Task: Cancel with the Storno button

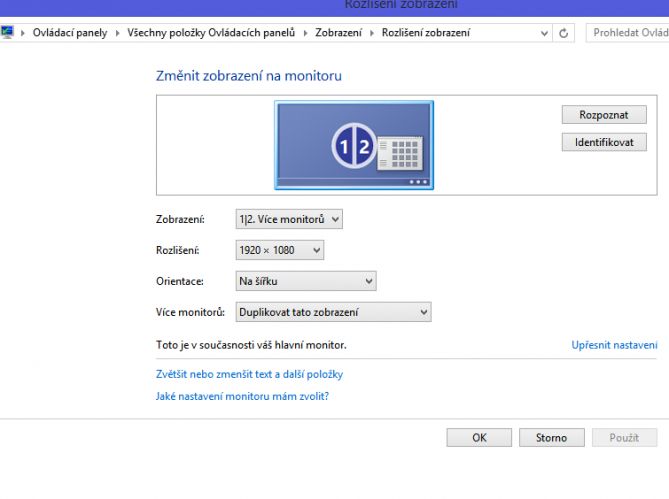Action: [552, 438]
